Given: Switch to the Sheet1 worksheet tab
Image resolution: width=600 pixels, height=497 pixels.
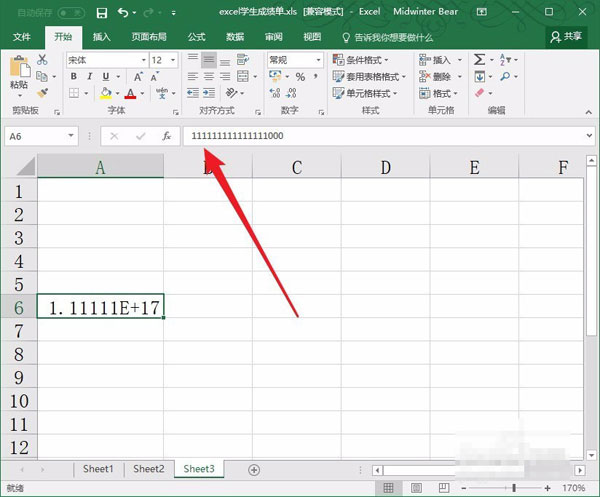Looking at the screenshot, I should pyautogui.click(x=98, y=469).
